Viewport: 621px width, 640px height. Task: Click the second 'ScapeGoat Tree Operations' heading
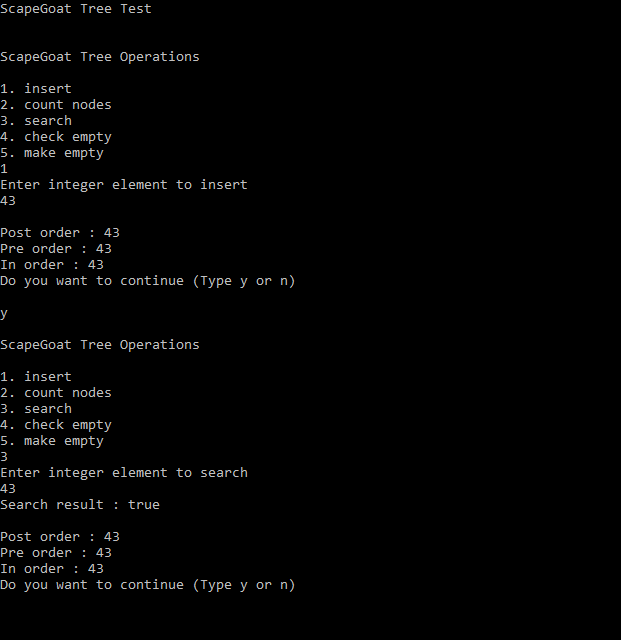pos(100,344)
